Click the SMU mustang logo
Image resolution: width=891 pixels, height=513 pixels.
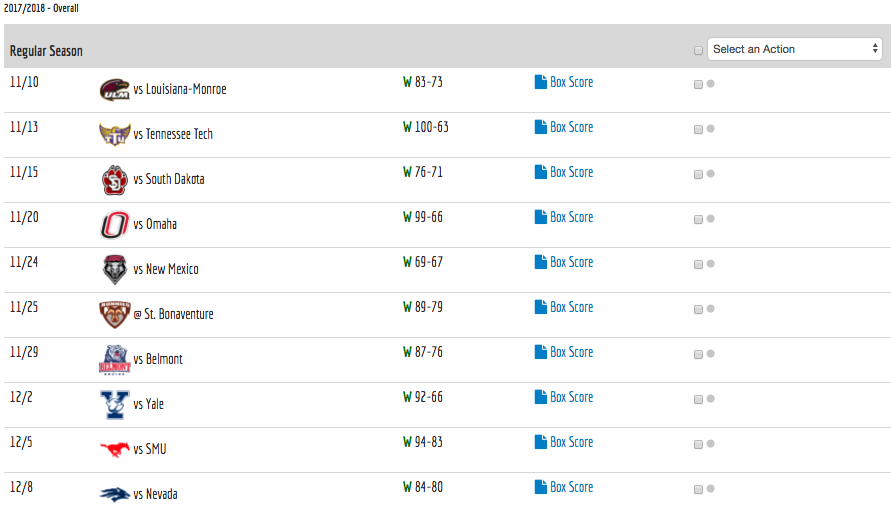tap(114, 450)
